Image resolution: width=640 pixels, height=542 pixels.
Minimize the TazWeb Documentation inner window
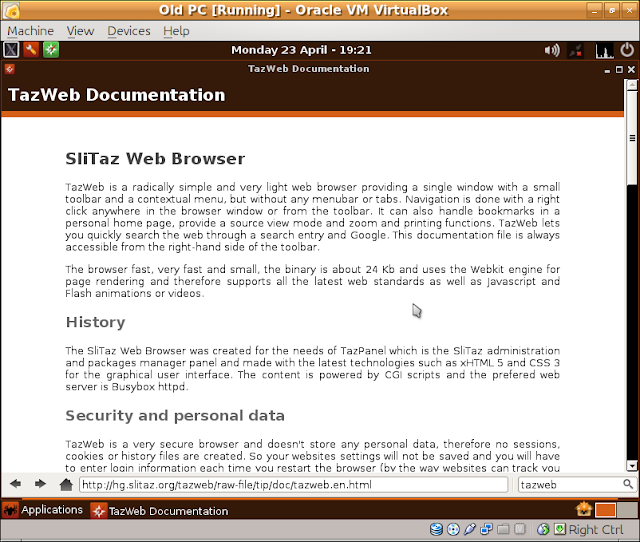click(x=607, y=70)
